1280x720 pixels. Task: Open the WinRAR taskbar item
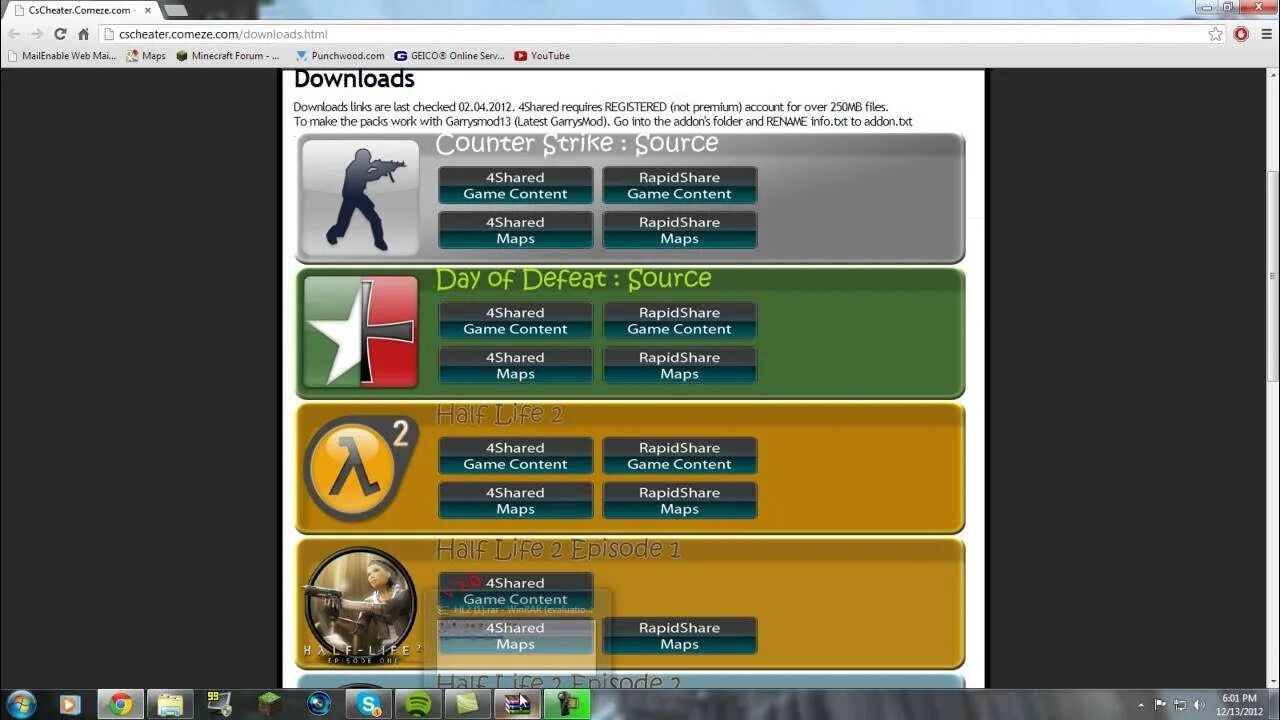[517, 704]
